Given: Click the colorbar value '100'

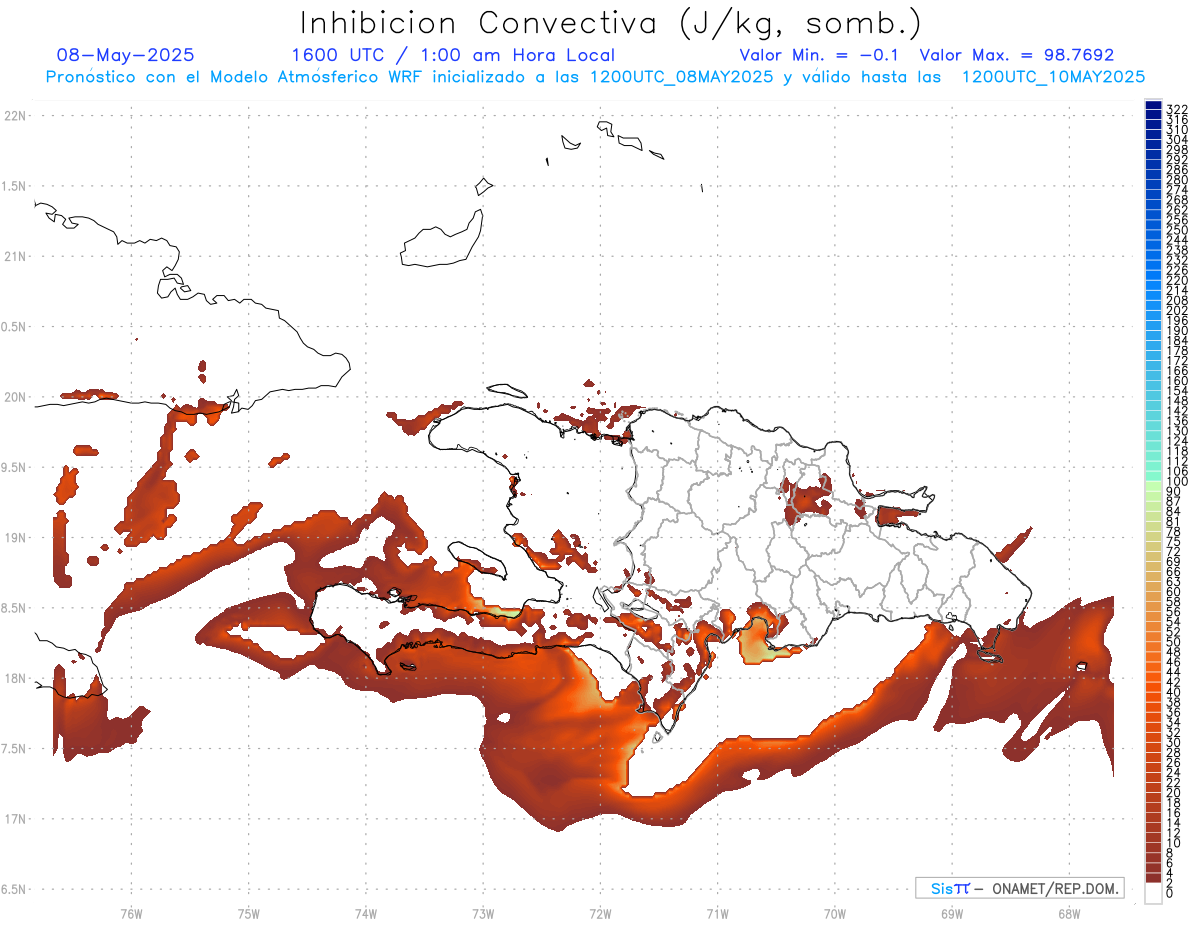Looking at the screenshot, I should [1177, 481].
